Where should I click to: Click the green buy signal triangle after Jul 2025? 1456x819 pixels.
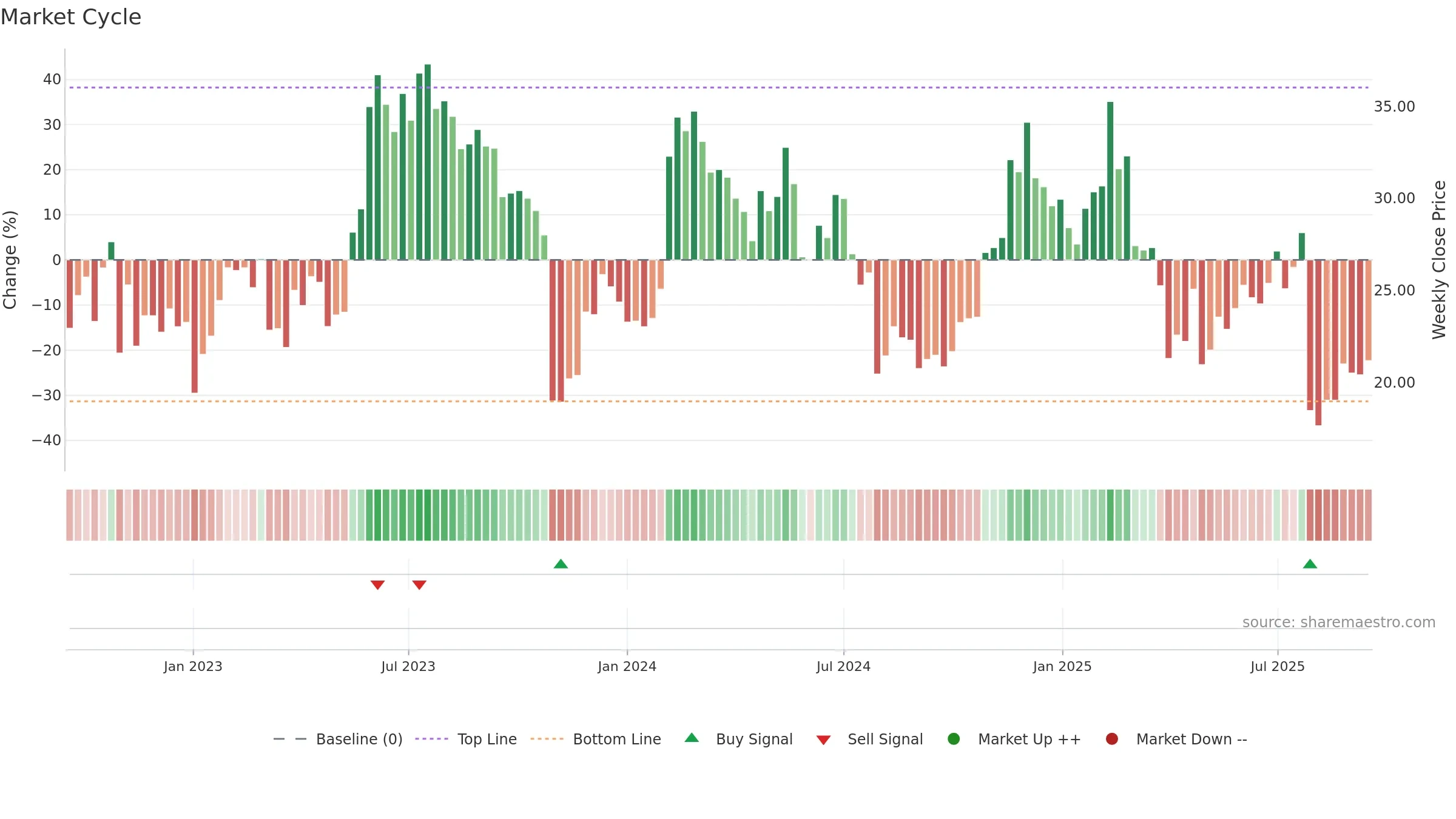pyautogui.click(x=1310, y=564)
